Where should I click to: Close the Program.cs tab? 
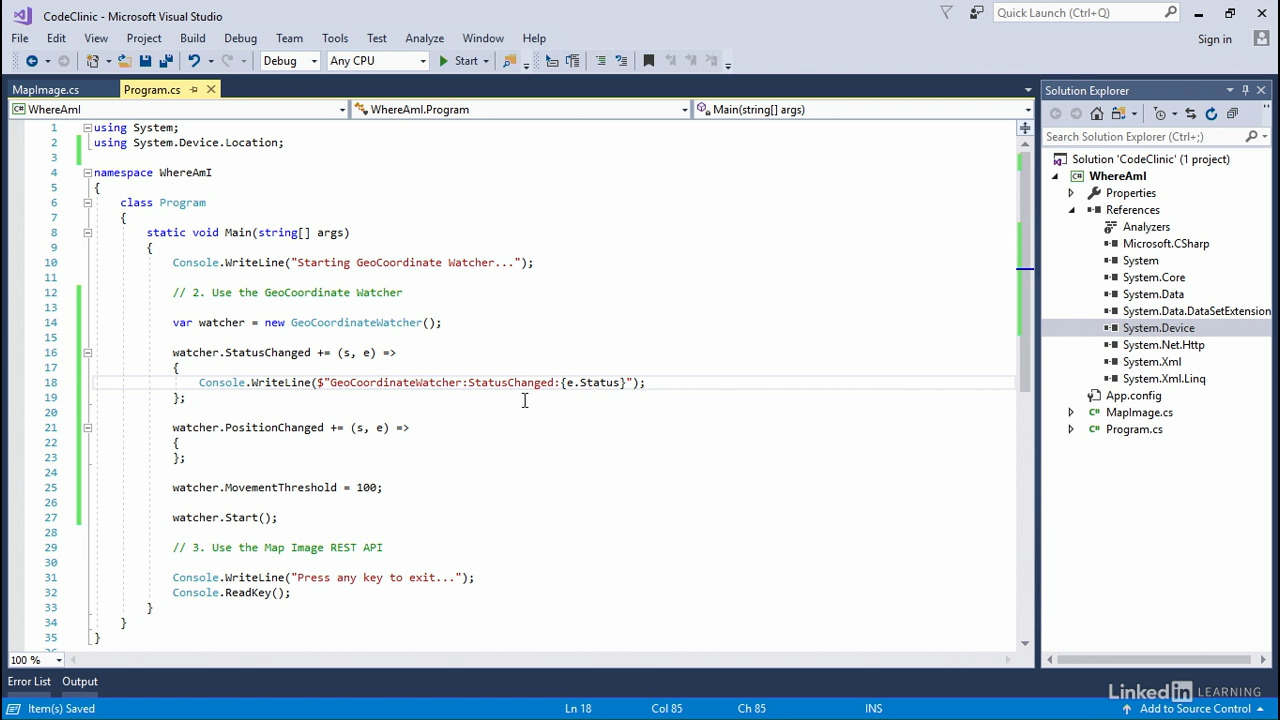point(211,90)
